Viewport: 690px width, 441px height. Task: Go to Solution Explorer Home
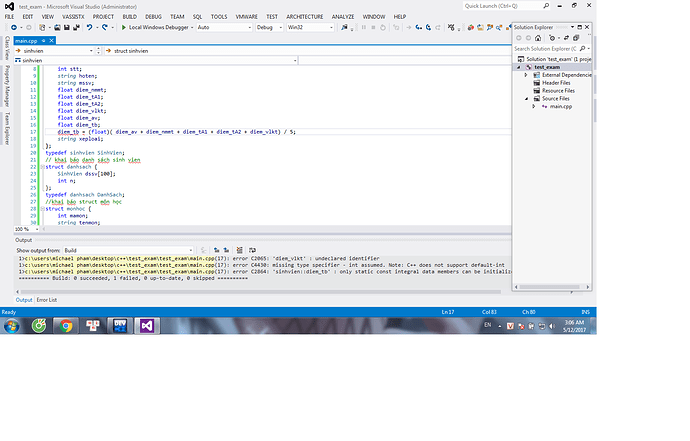538,38
